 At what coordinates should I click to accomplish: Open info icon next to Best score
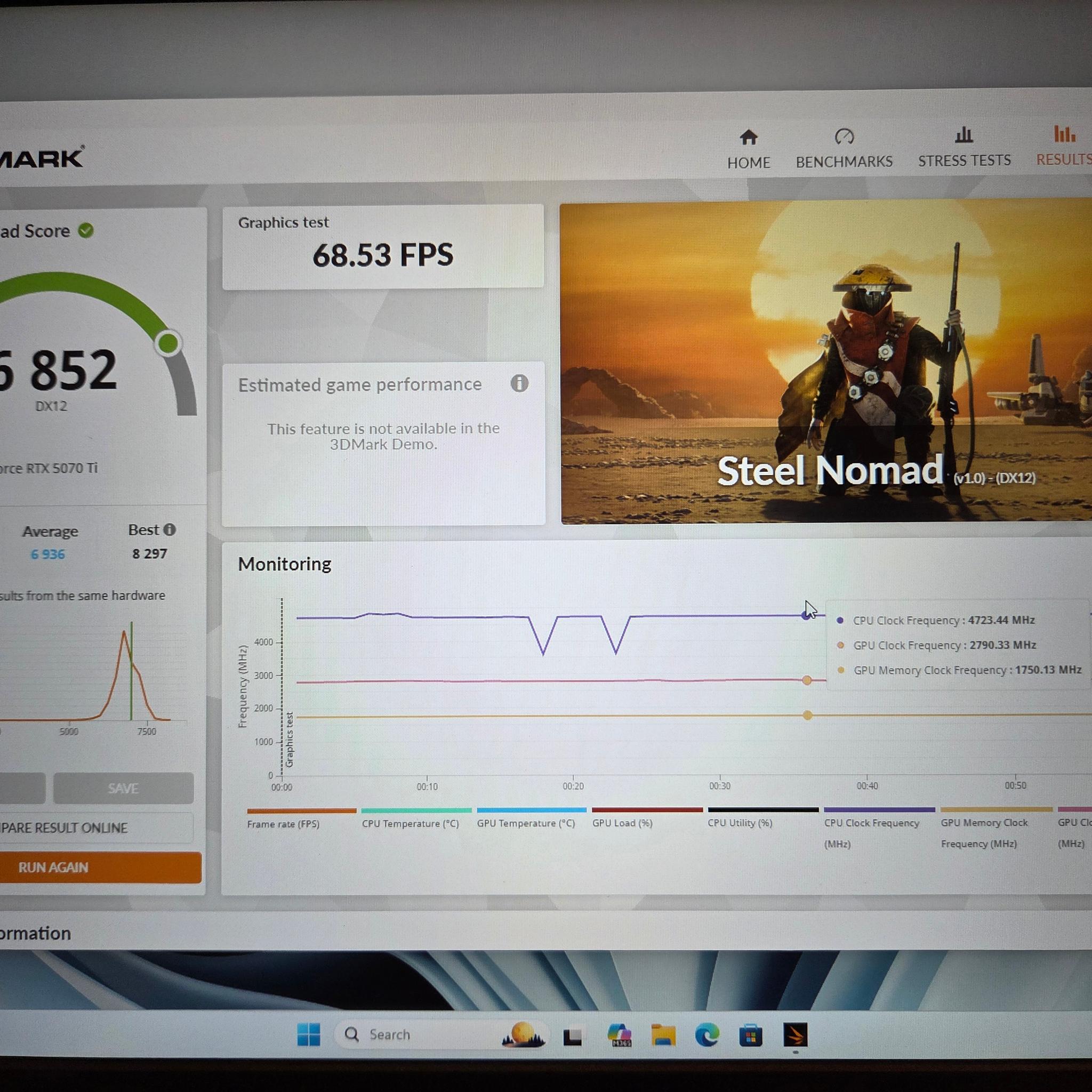pyautogui.click(x=170, y=529)
